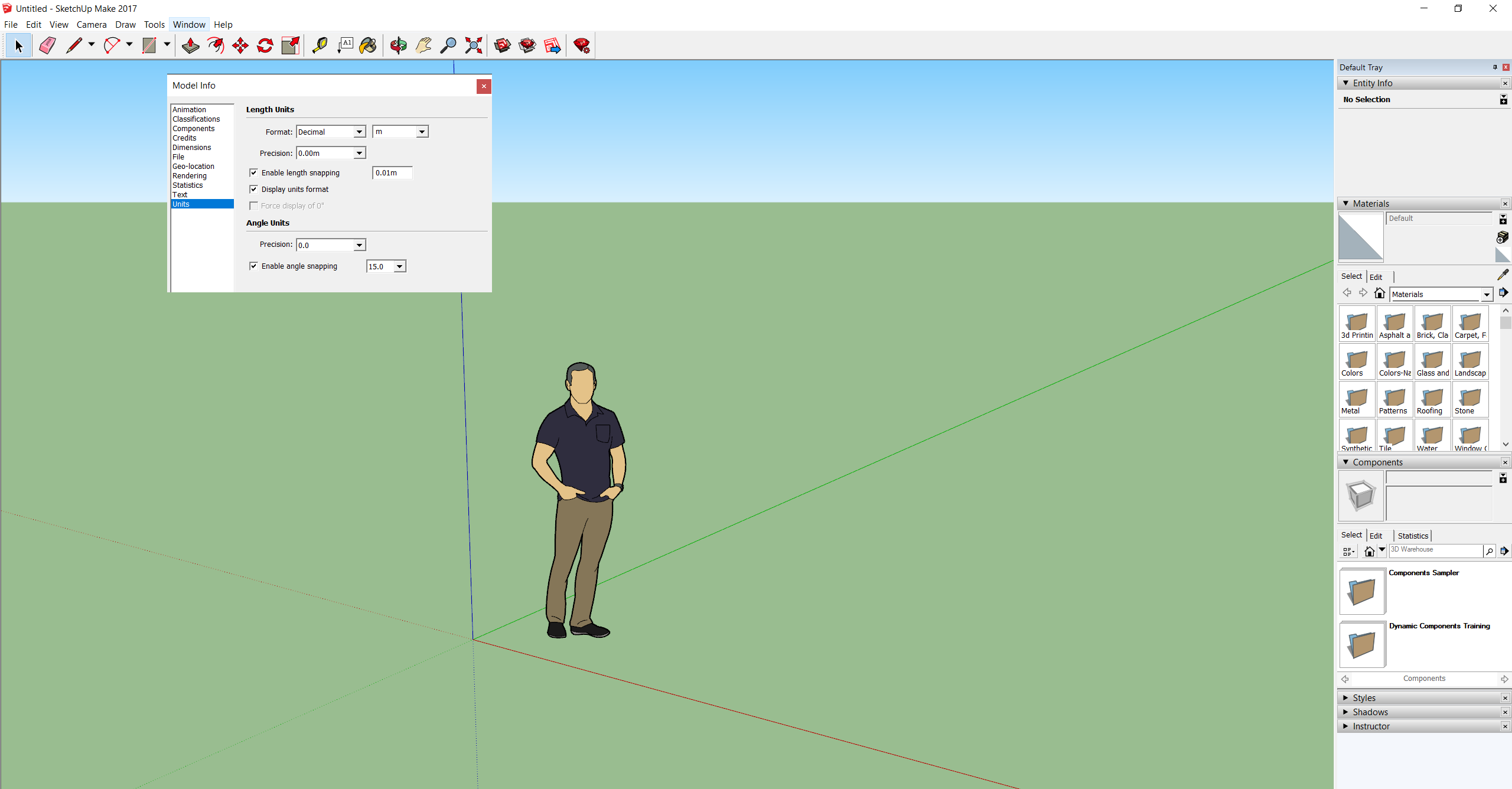Activate the Orbit tool

[398, 45]
